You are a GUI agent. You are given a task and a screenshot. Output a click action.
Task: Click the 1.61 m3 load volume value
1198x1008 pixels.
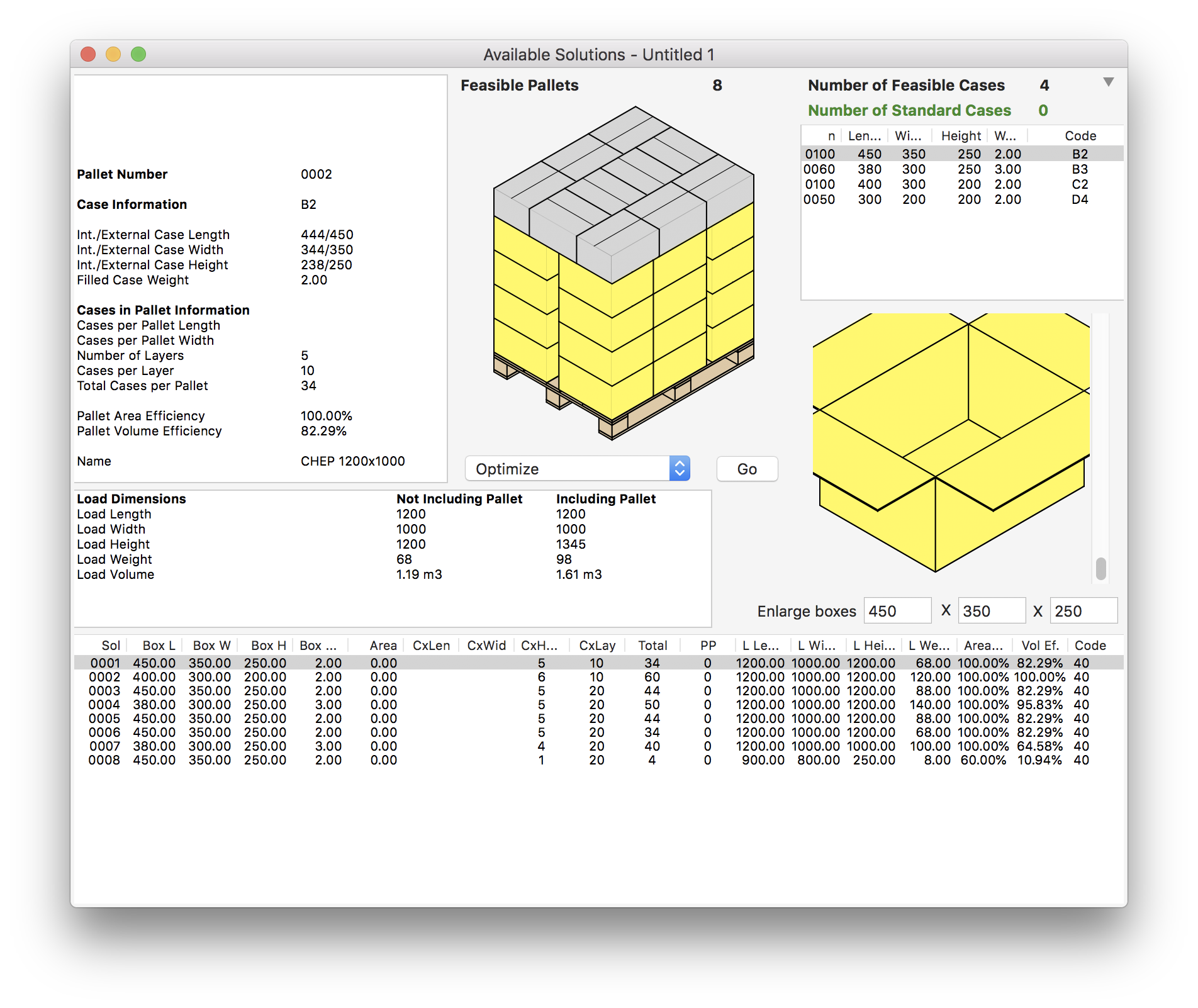pos(579,574)
